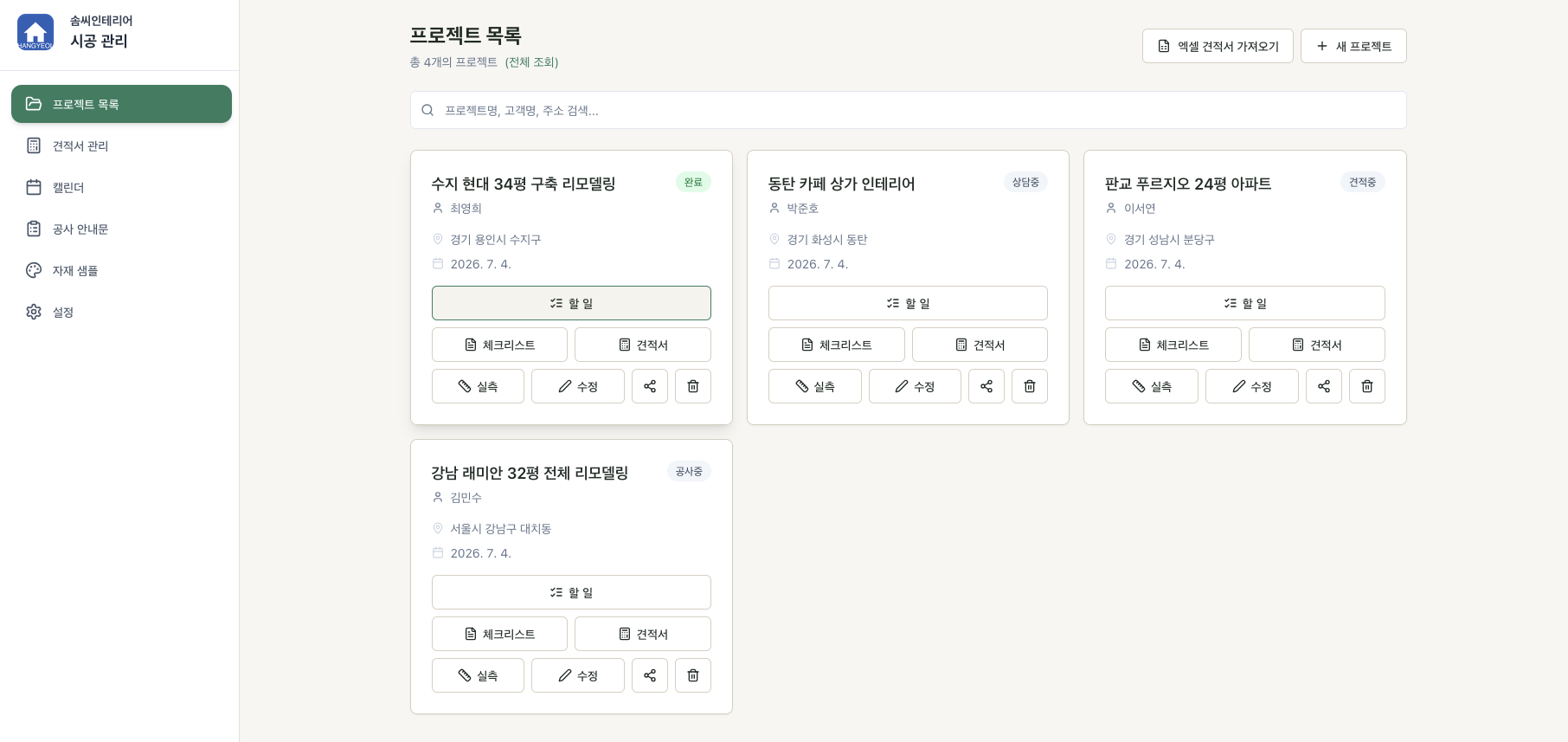This screenshot has height=742, width=1568.
Task: Click the 판교 푸르지오 24평 아파트 title
Action: (x=1188, y=184)
